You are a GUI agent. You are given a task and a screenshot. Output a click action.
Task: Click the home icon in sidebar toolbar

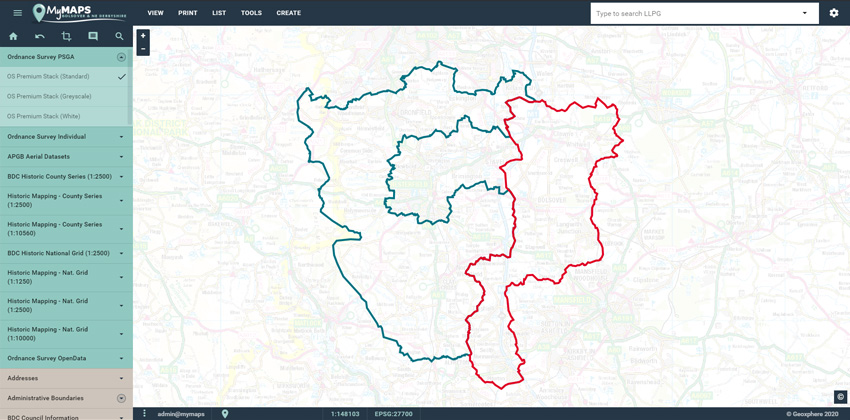coord(13,37)
